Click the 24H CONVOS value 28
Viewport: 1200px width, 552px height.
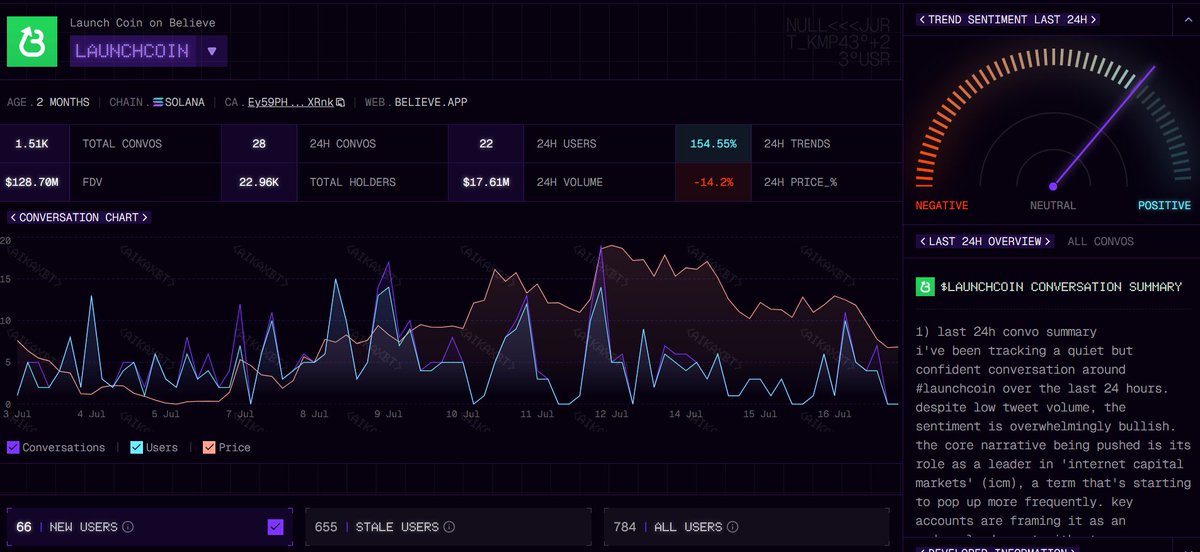pos(259,144)
